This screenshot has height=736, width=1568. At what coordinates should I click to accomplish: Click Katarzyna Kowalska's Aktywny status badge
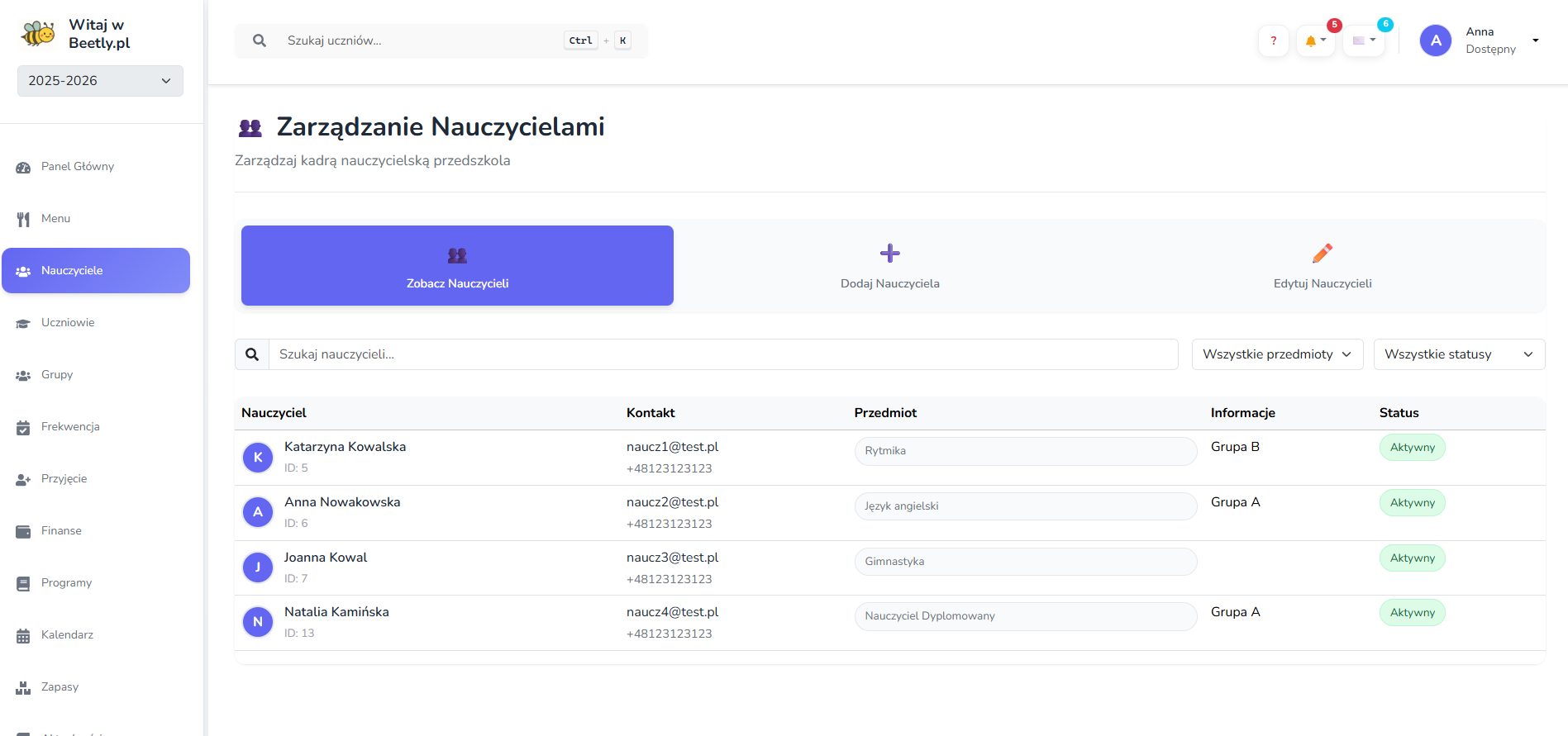(1412, 448)
